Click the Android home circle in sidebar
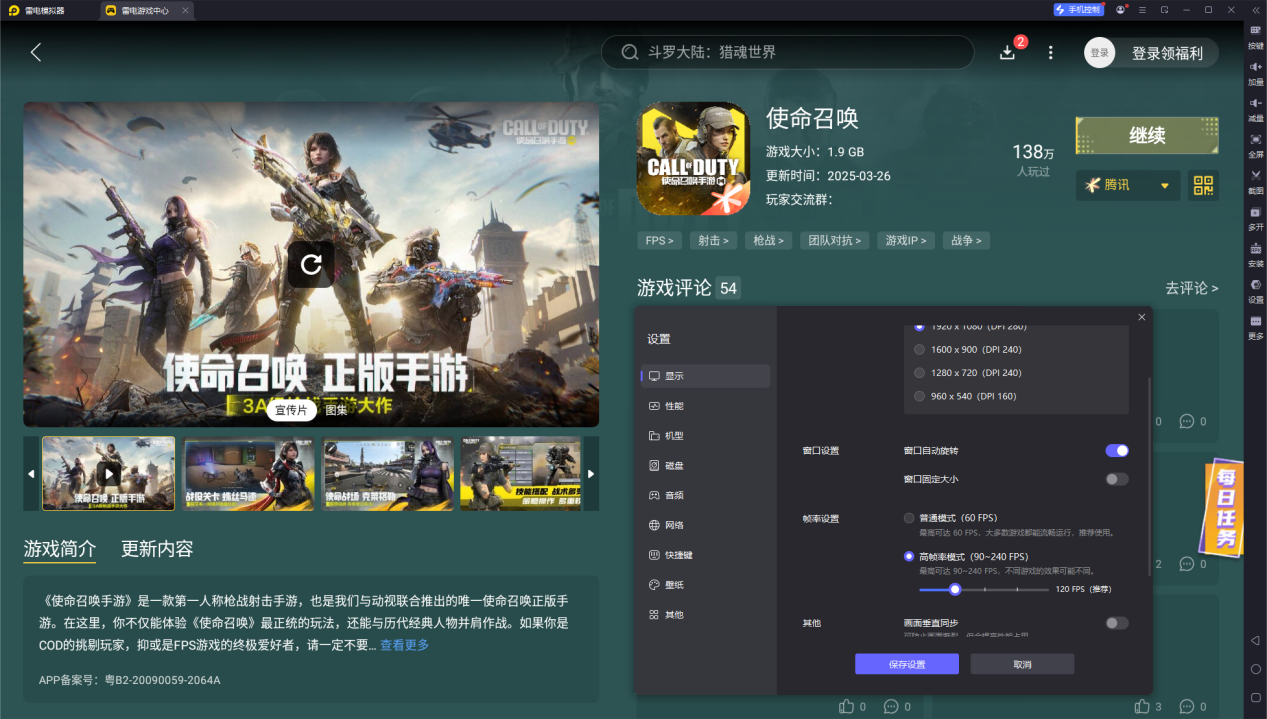1267x719 pixels. point(1256,669)
